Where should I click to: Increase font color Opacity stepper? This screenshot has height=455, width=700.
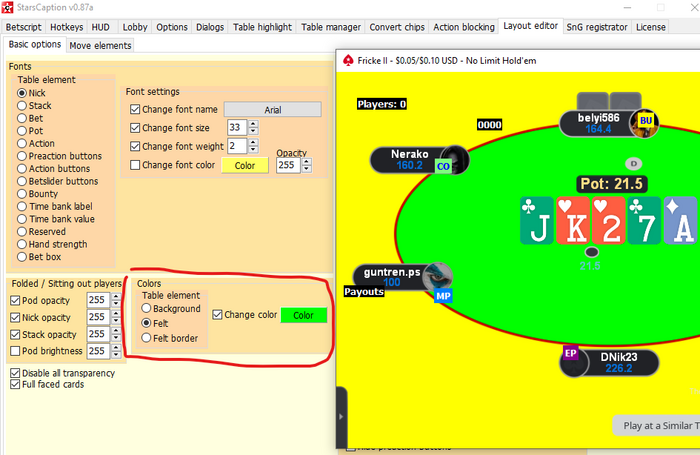306,162
